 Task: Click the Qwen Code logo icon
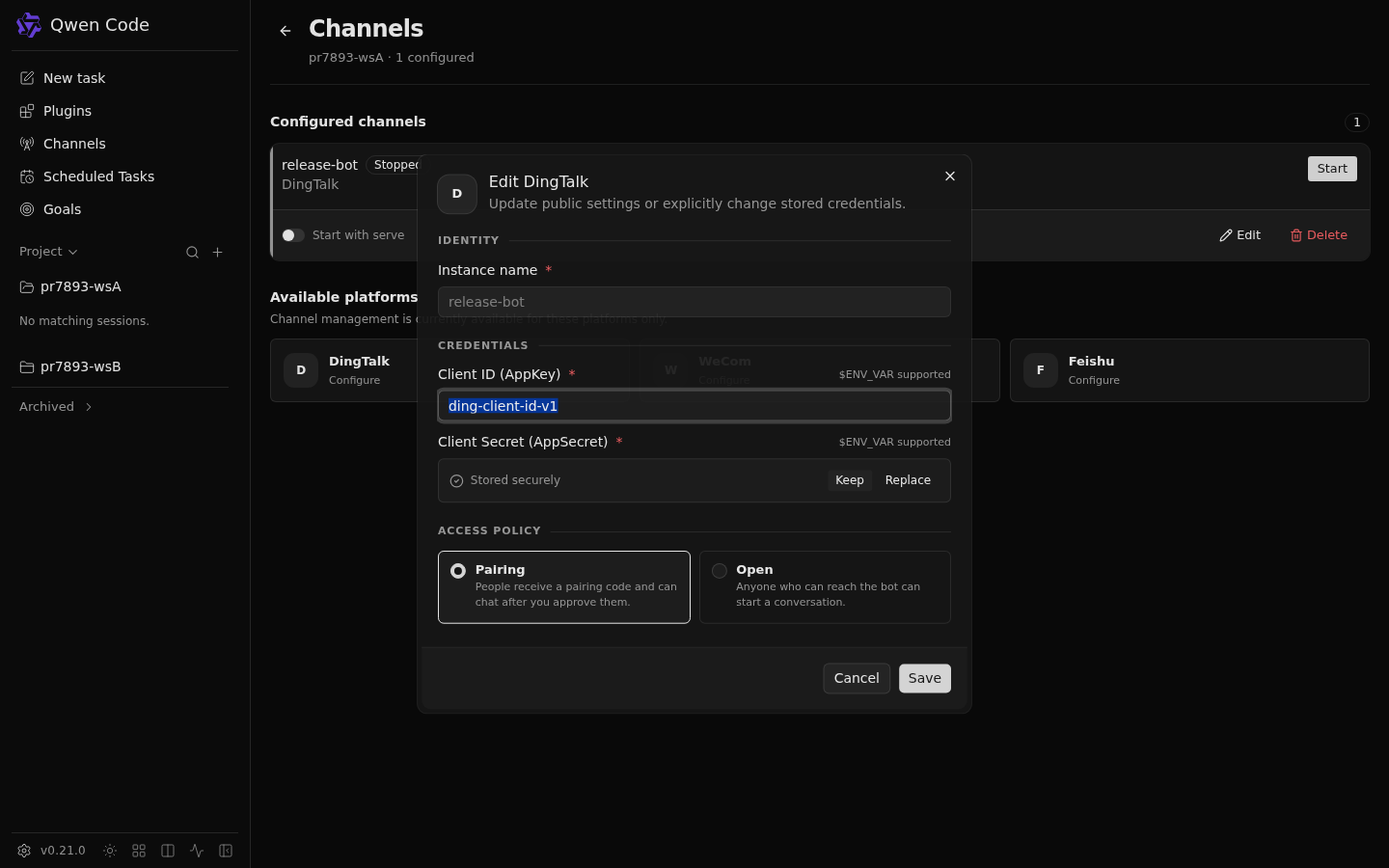pyautogui.click(x=29, y=25)
